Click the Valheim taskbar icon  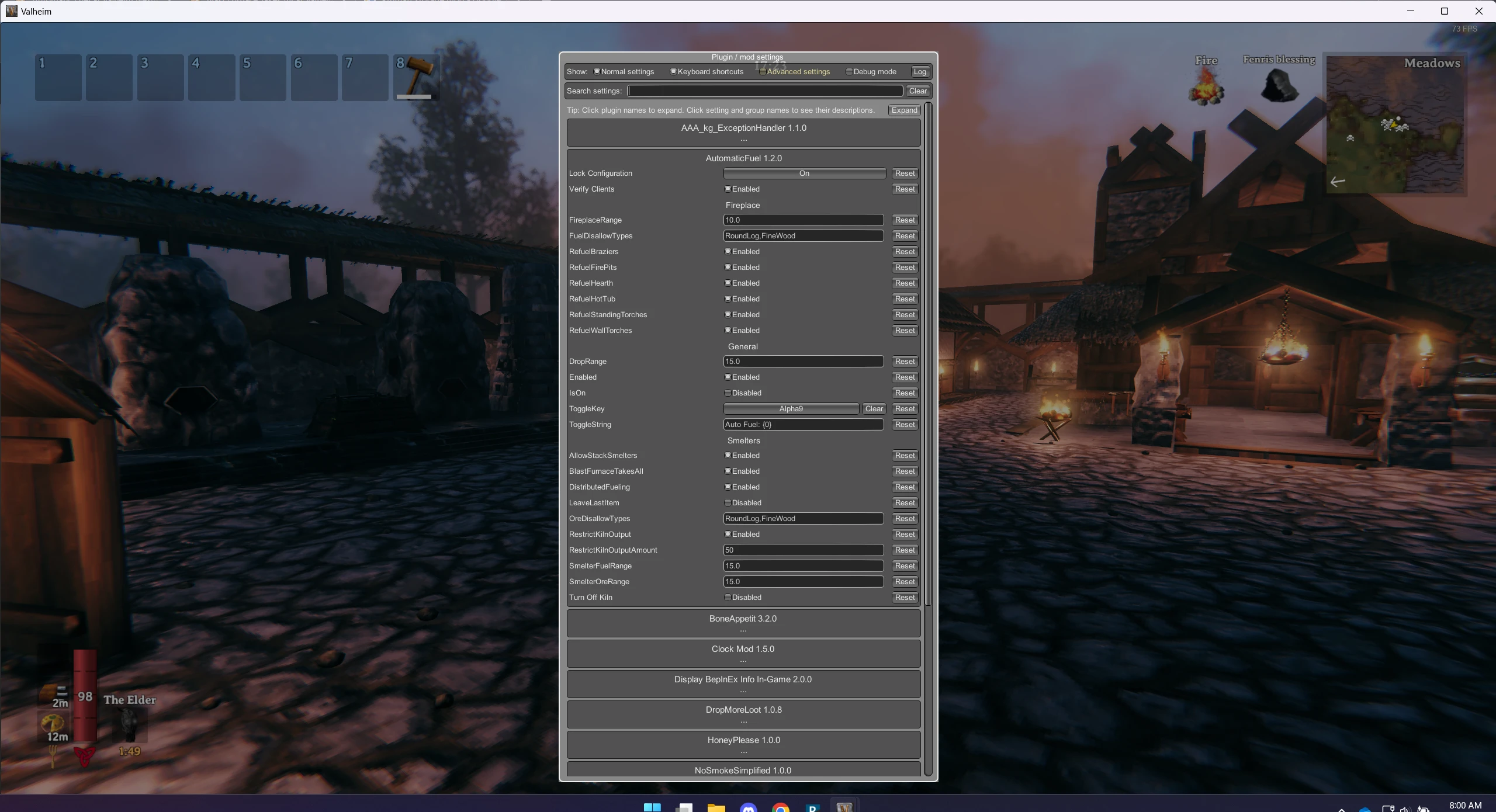844,806
